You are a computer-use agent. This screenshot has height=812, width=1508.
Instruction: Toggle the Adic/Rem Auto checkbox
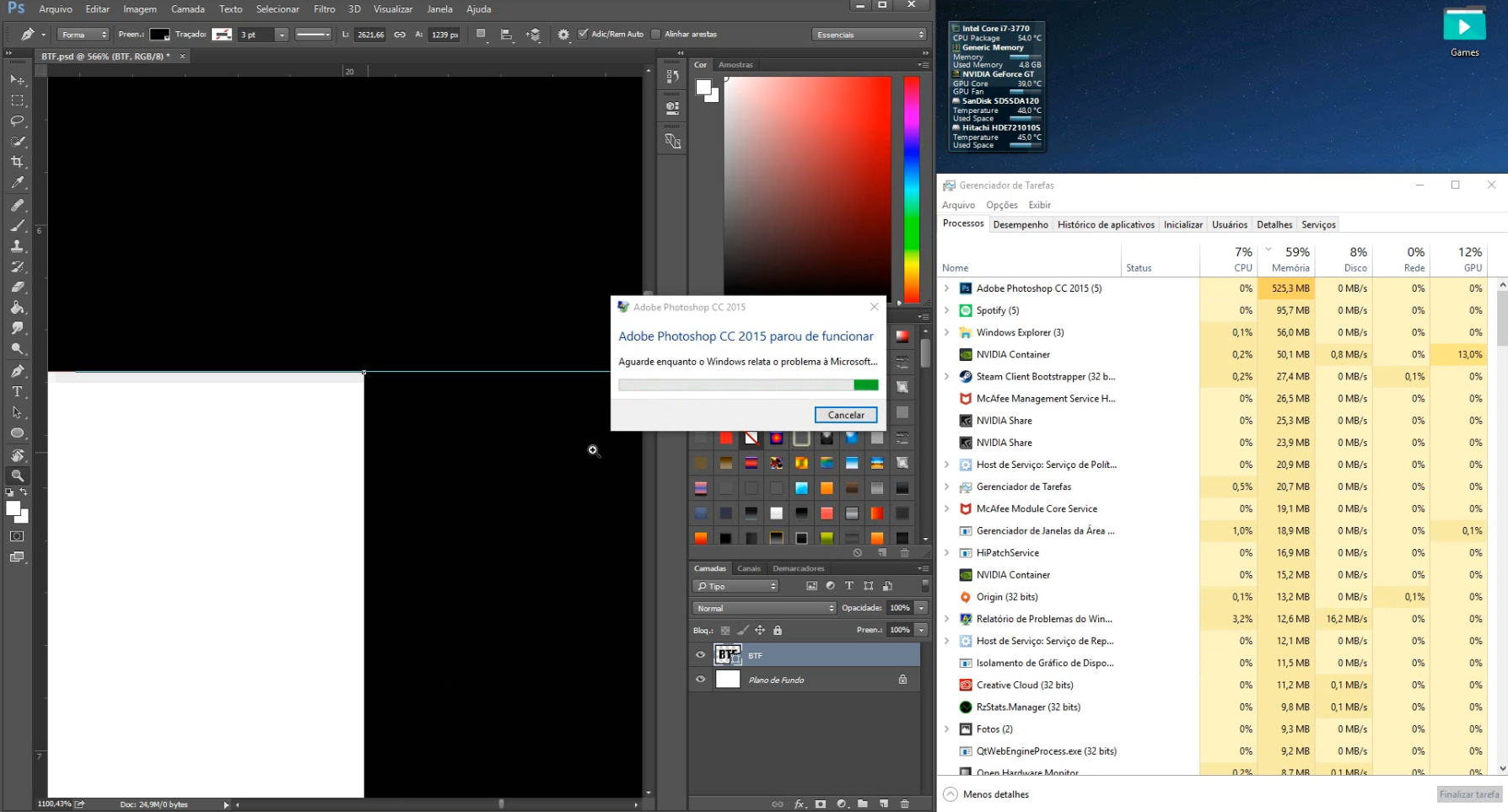[583, 35]
